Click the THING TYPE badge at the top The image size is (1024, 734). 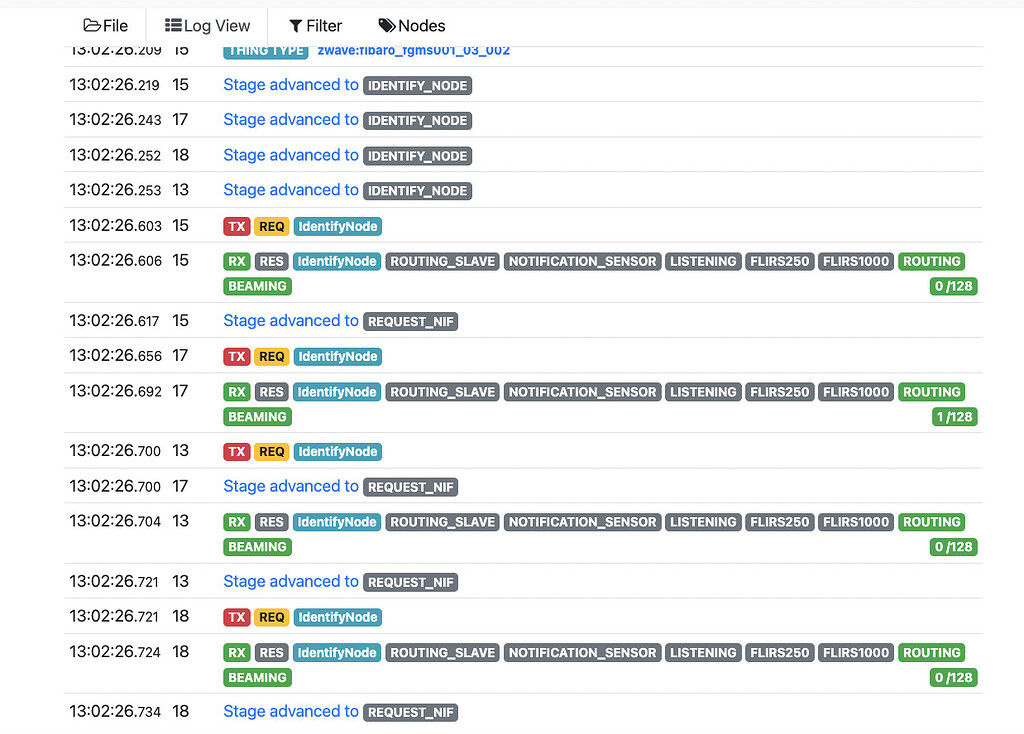[x=265, y=49]
